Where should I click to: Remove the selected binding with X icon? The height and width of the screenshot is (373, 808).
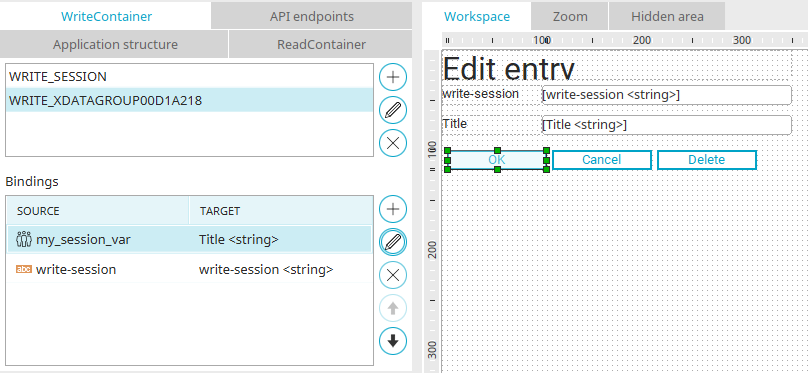tap(393, 275)
